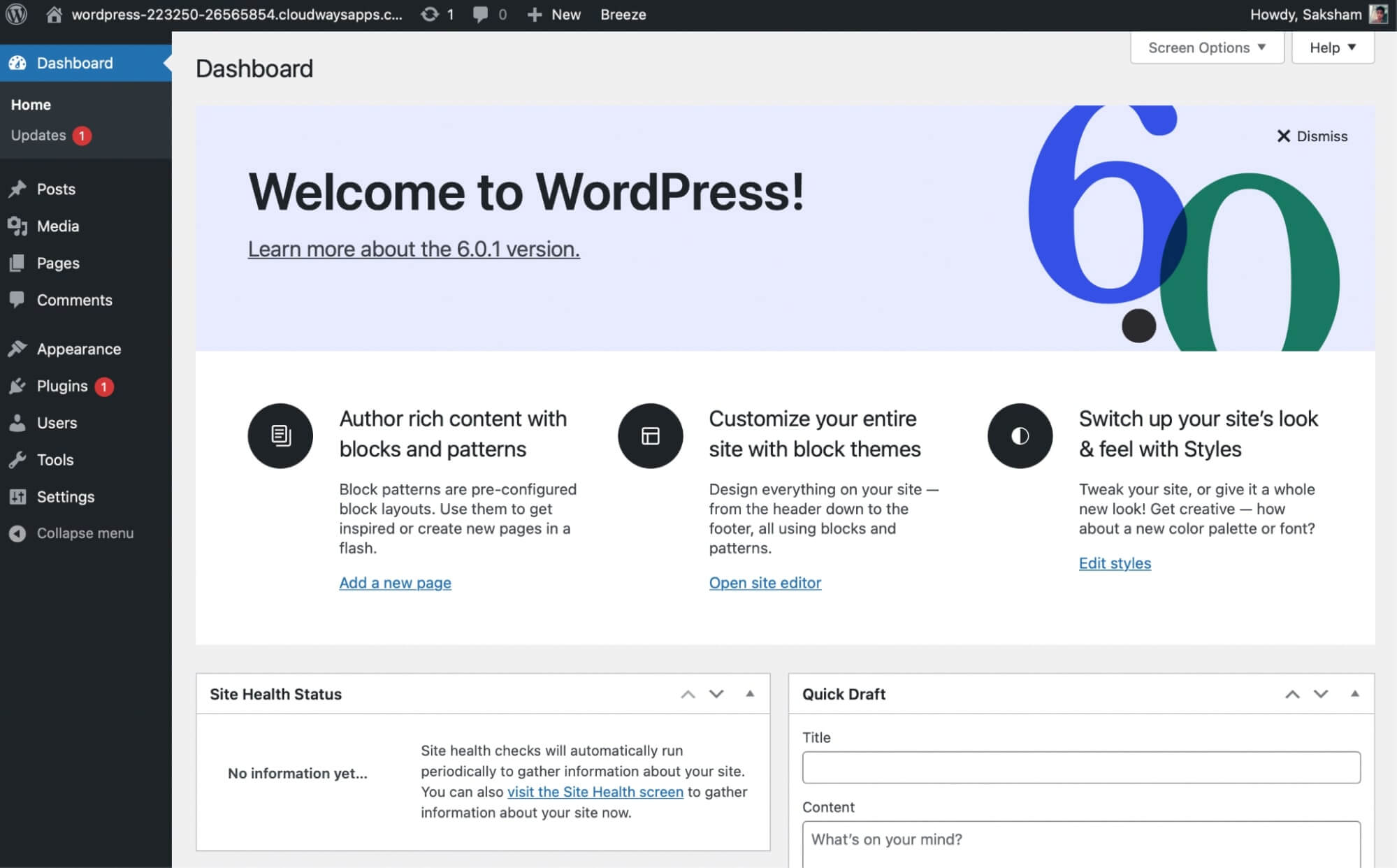Collapse the Site Health Status panel
Image resolution: width=1397 pixels, height=868 pixels.
pos(750,694)
